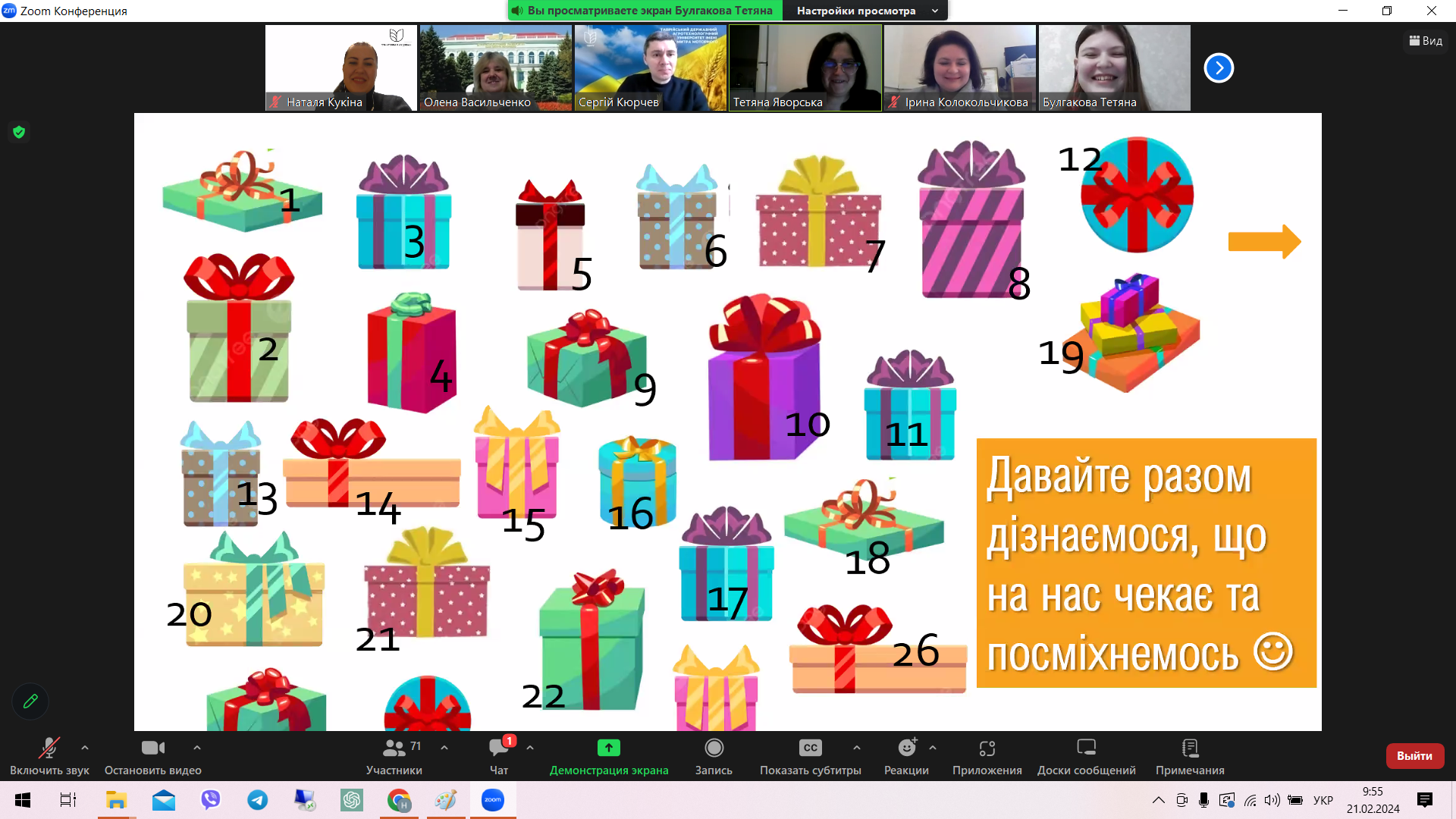This screenshot has width=1456, height=819.
Task: Toggle subtitles with Показать субтитры
Action: point(810,748)
